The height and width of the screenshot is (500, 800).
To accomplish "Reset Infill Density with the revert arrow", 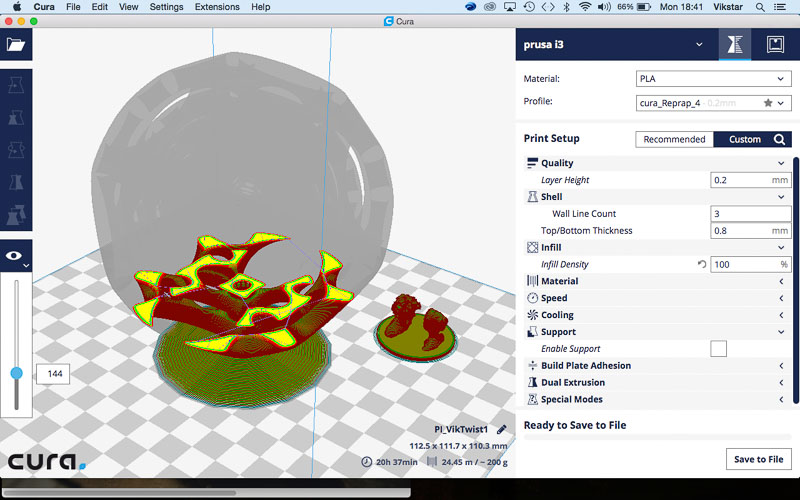I will [702, 264].
